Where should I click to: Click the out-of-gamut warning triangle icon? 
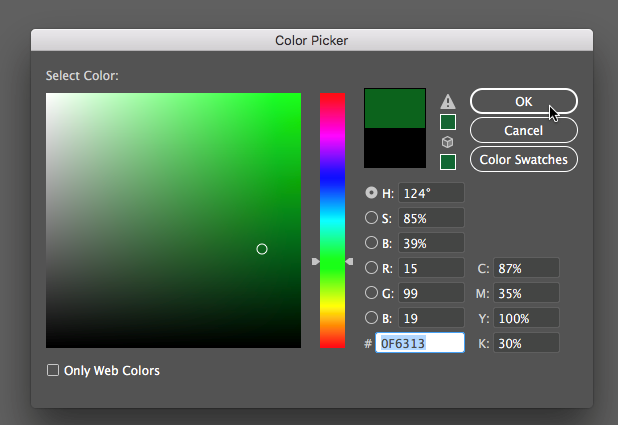pos(448,102)
